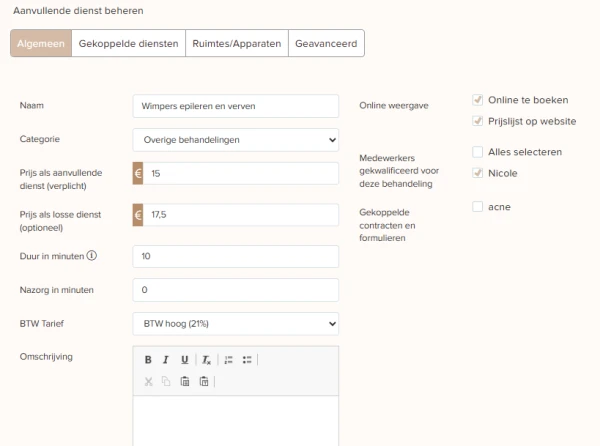Click the euro icon of aanvullende dienst price

(x=138, y=173)
